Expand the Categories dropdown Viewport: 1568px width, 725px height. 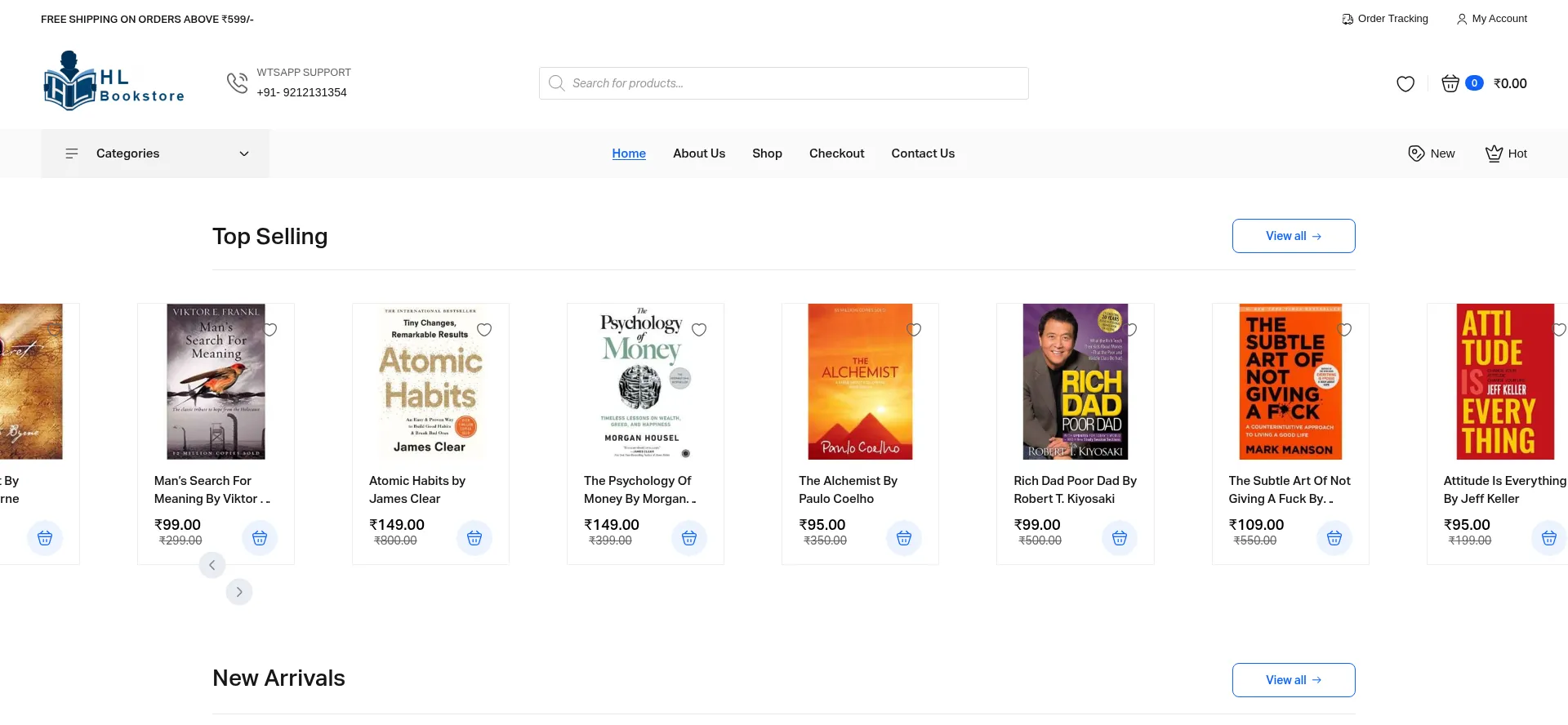point(155,153)
